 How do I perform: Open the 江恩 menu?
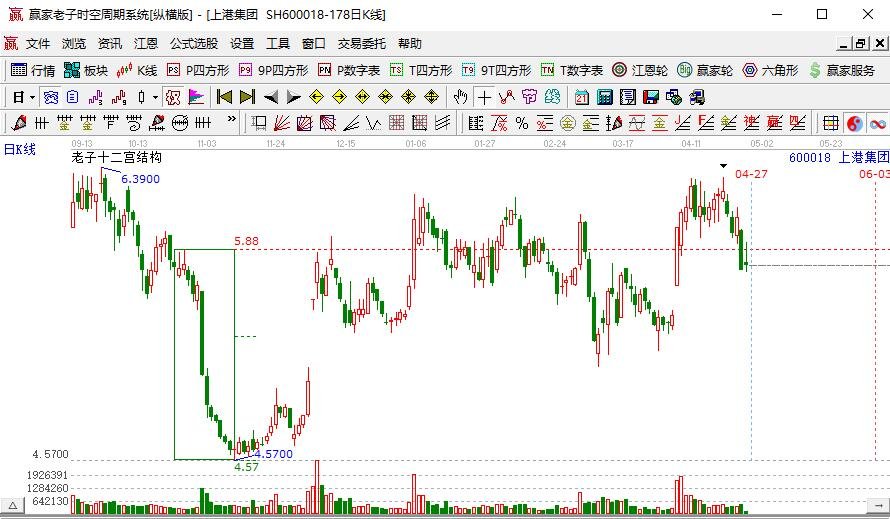click(x=146, y=44)
